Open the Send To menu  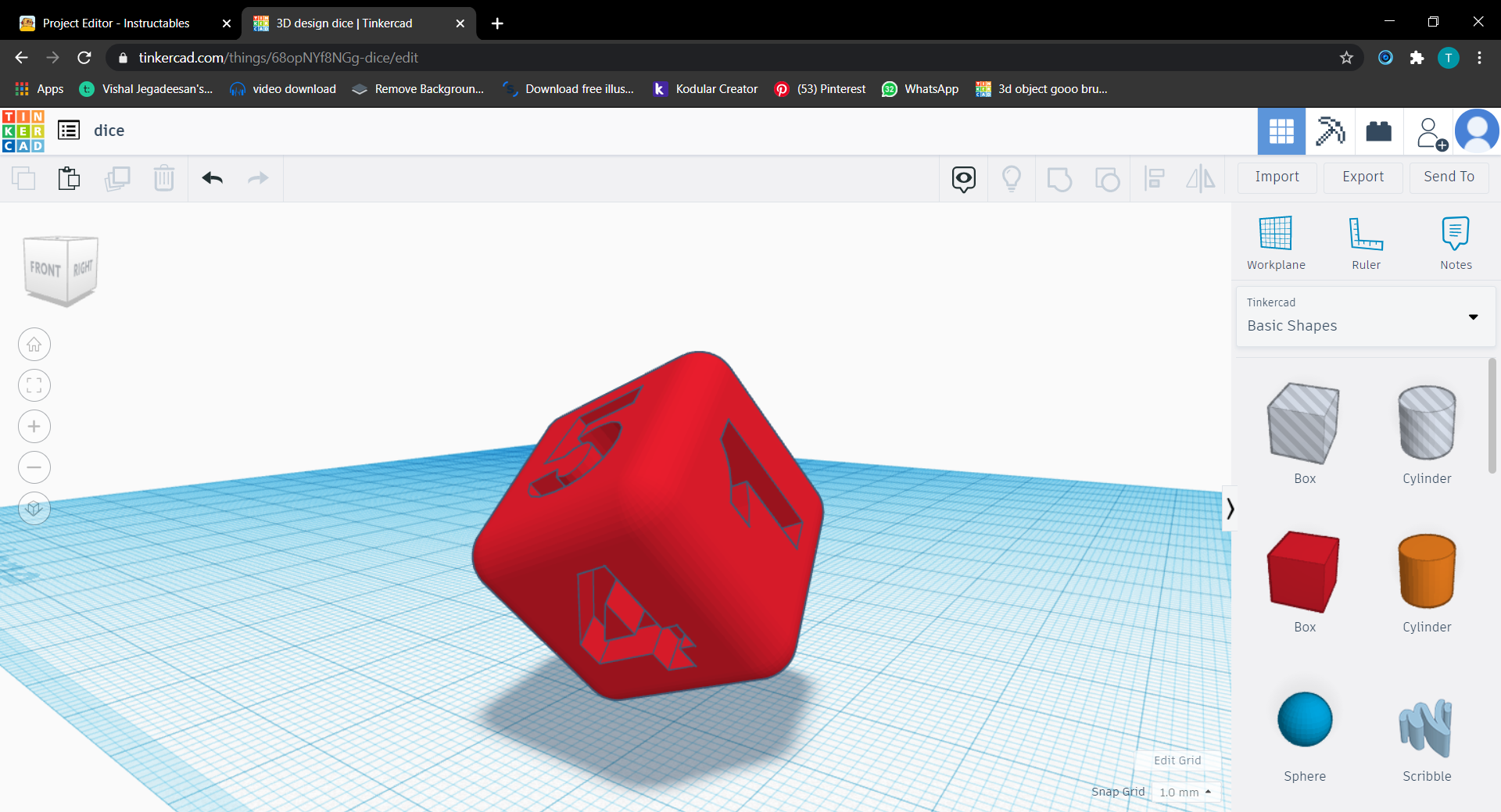[x=1448, y=177]
